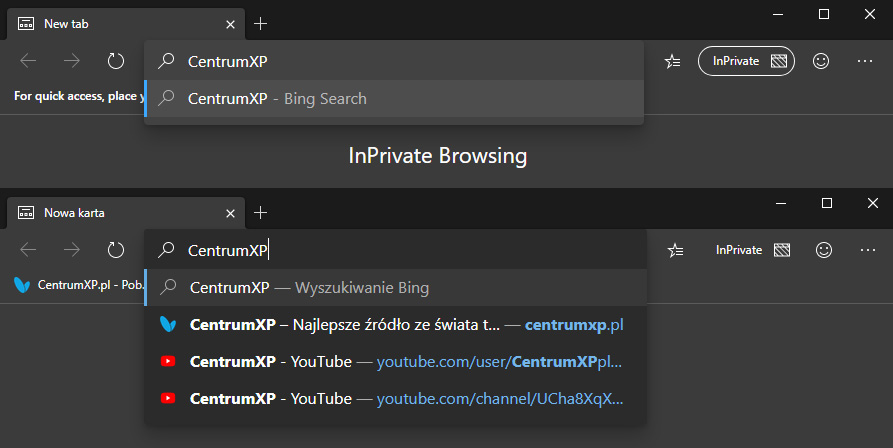Choose CentrumXP - Bing Search suggestion
The height and width of the screenshot is (448, 893).
coord(394,98)
